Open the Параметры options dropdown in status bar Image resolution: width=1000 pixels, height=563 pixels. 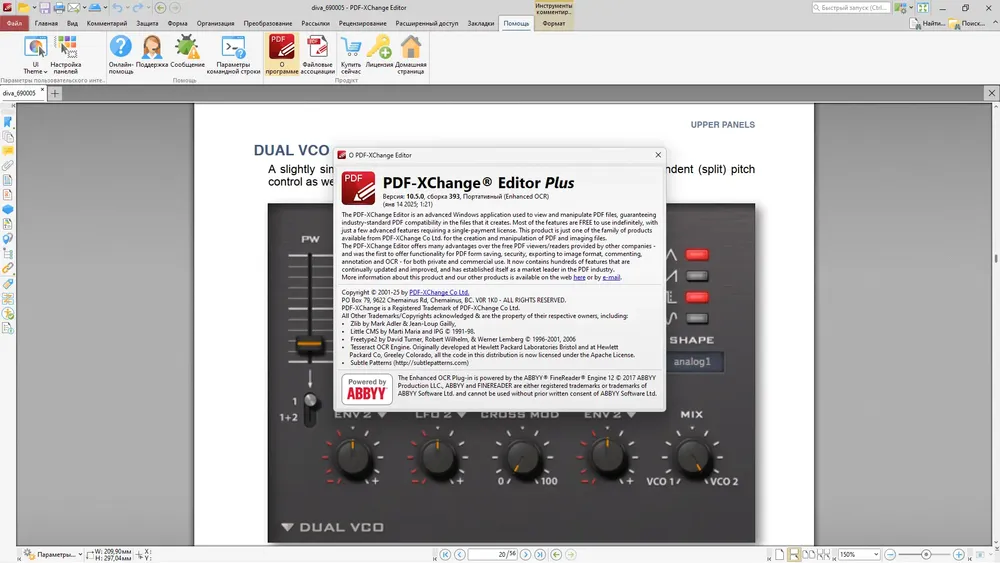coord(54,555)
